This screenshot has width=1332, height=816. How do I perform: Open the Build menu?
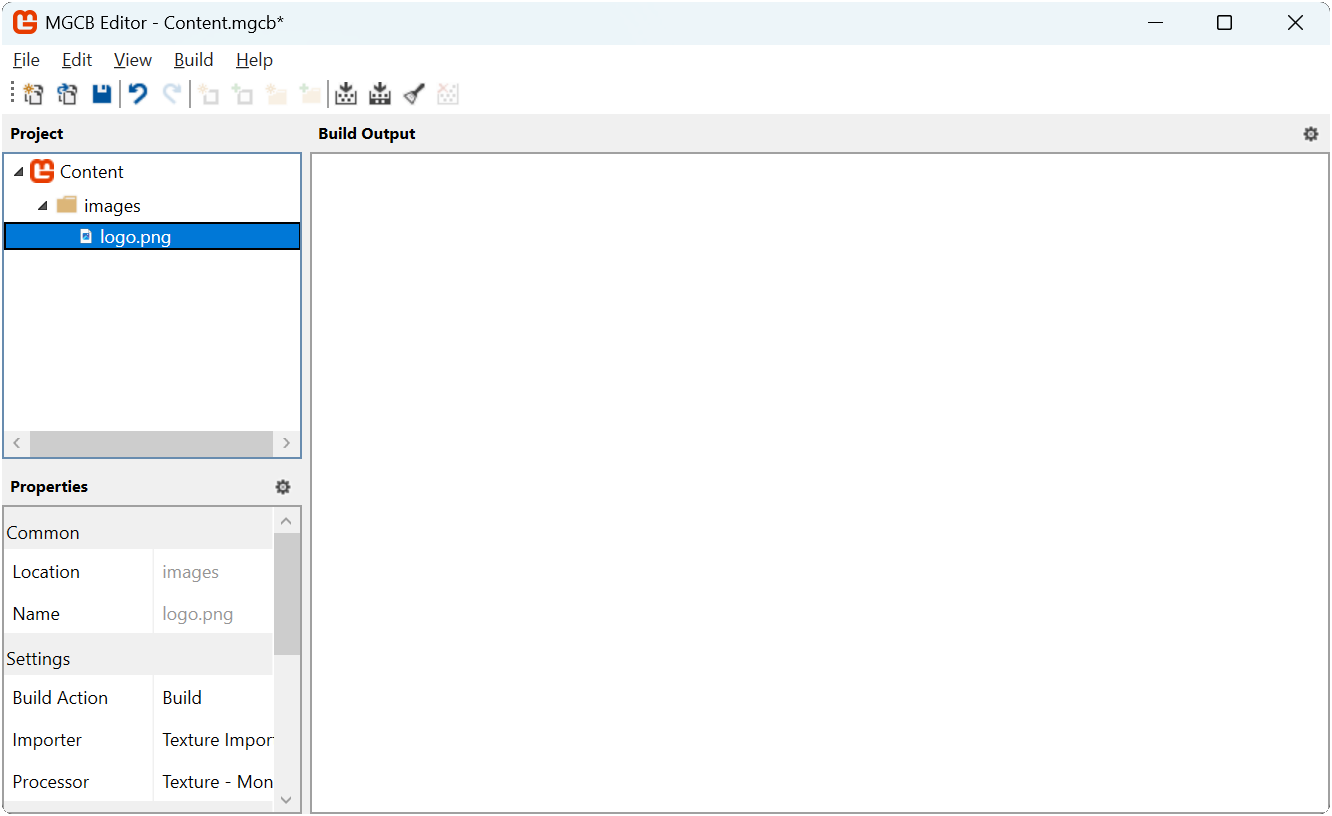click(x=193, y=60)
